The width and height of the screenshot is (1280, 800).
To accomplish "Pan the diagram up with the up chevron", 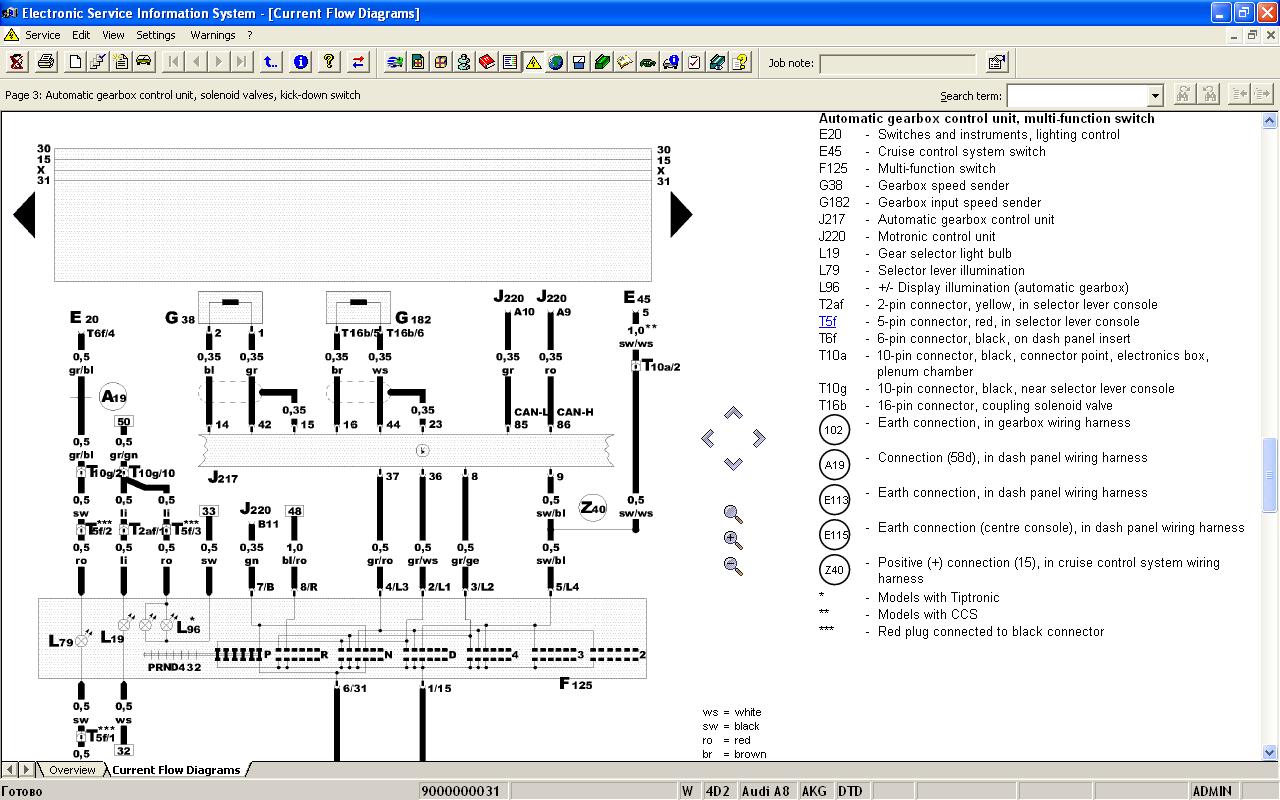I will [733, 413].
